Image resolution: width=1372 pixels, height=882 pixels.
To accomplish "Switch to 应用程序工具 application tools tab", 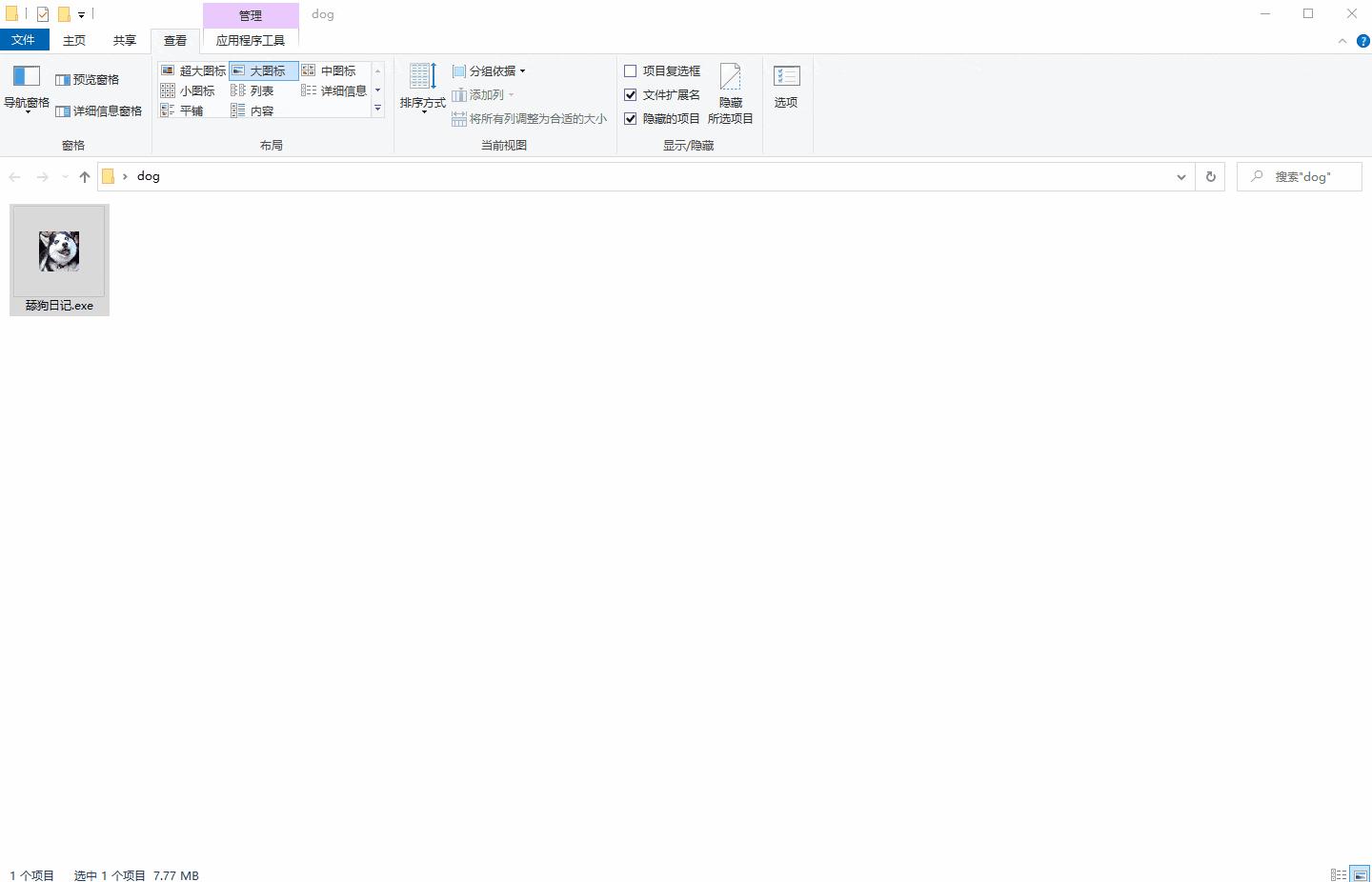I will tap(251, 40).
